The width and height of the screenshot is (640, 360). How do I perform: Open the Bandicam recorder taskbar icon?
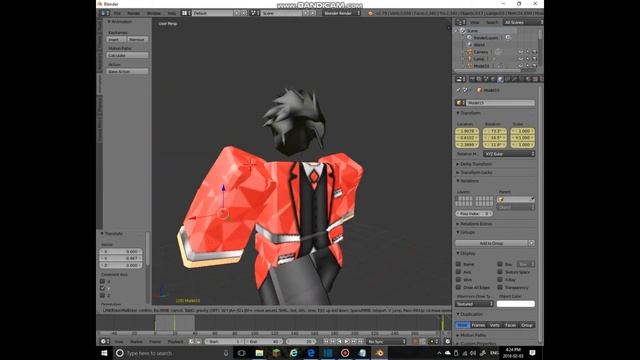(x=345, y=353)
